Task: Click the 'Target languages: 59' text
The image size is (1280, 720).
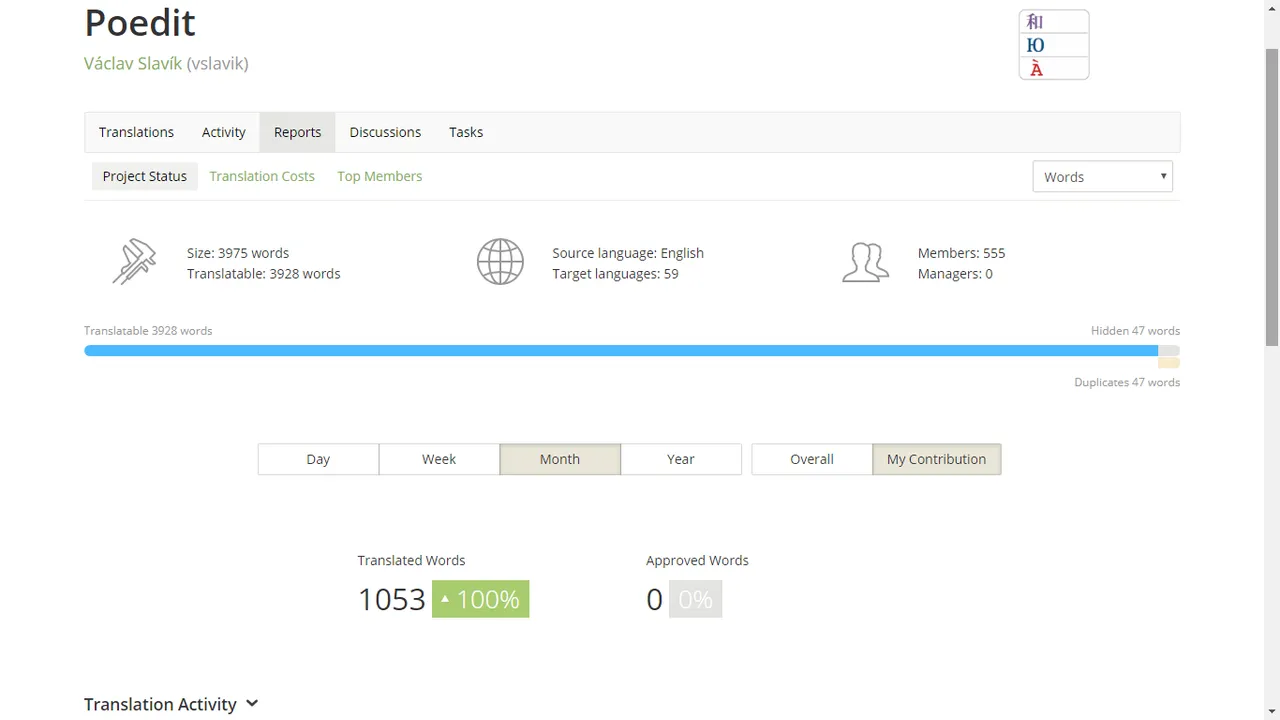Action: click(615, 274)
